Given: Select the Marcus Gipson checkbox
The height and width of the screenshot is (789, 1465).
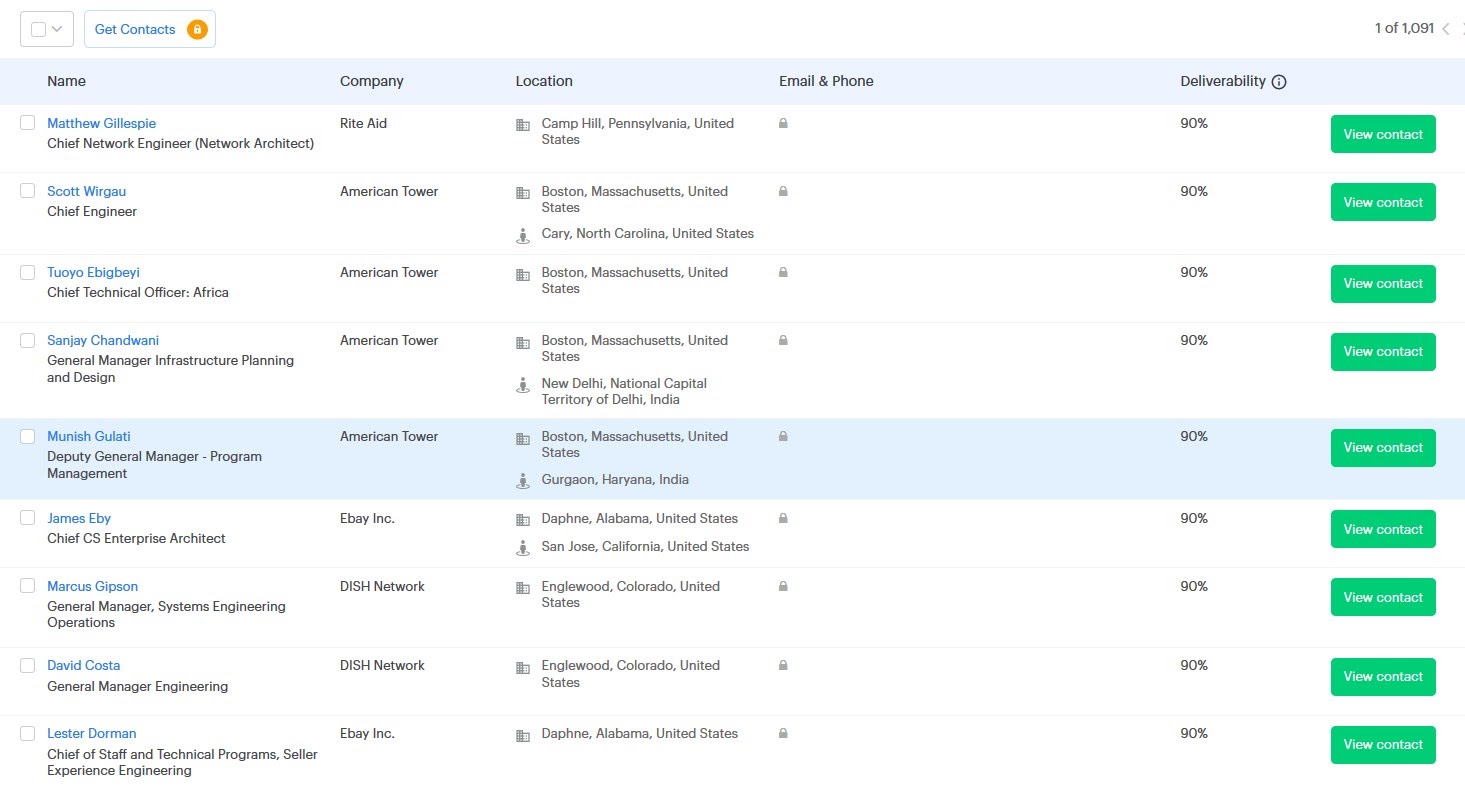Looking at the screenshot, I should pyautogui.click(x=28, y=585).
